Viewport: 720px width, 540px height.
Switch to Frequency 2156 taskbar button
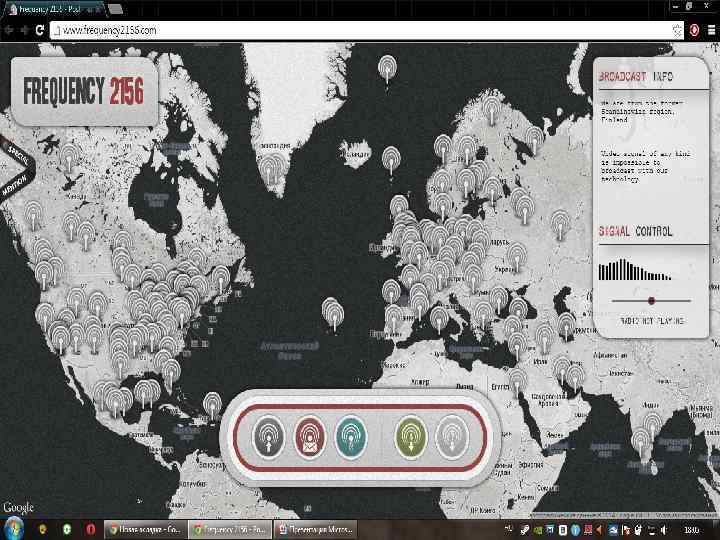click(231, 529)
